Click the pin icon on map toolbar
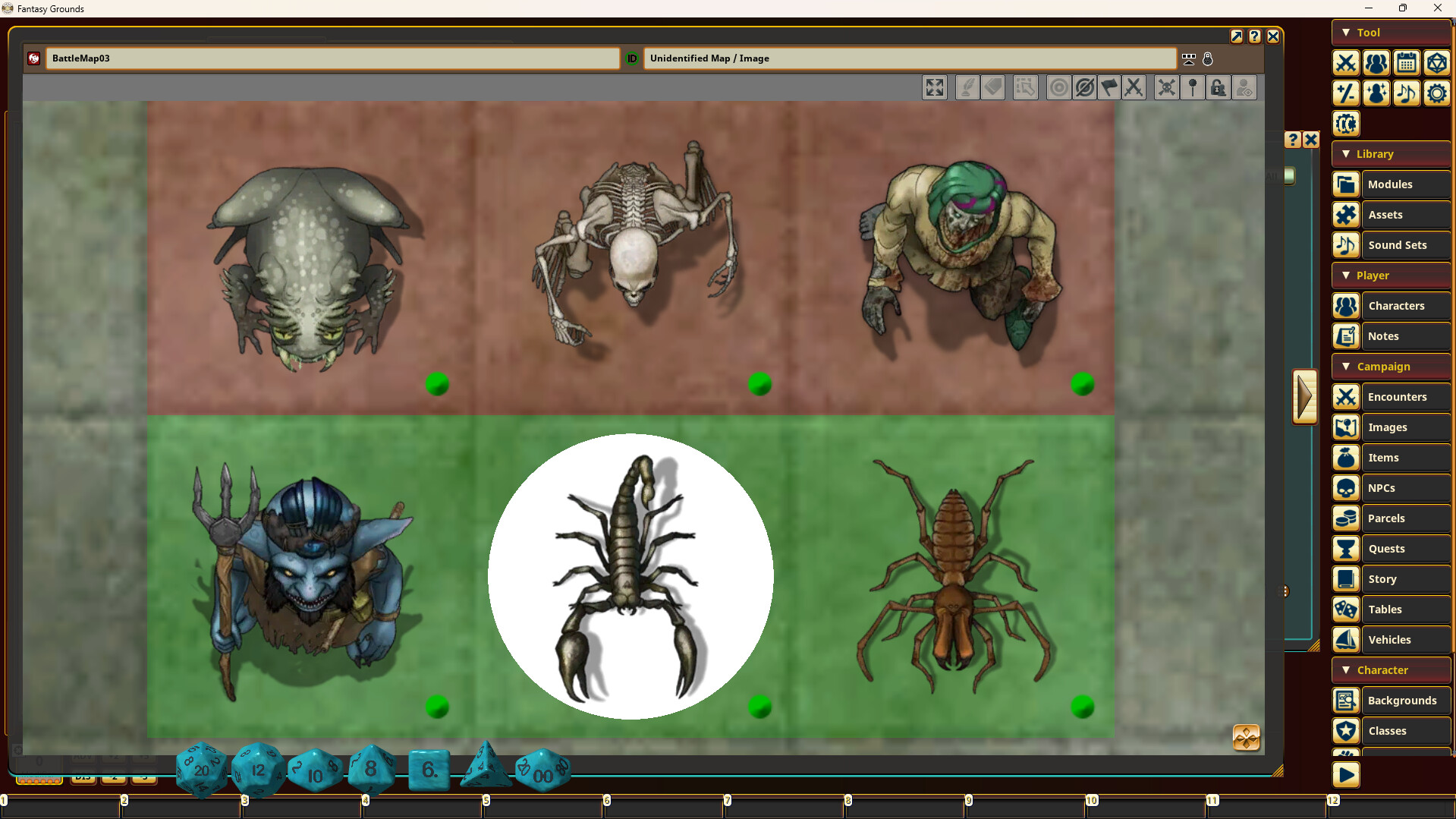1456x819 pixels. click(1193, 88)
